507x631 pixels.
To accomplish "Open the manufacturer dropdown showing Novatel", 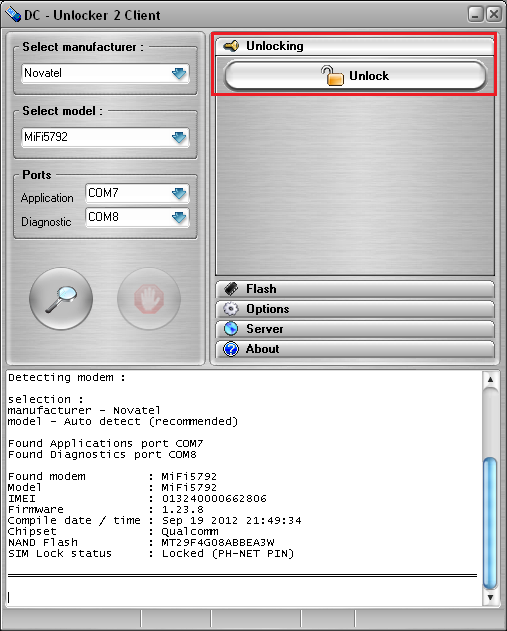I will [105, 73].
